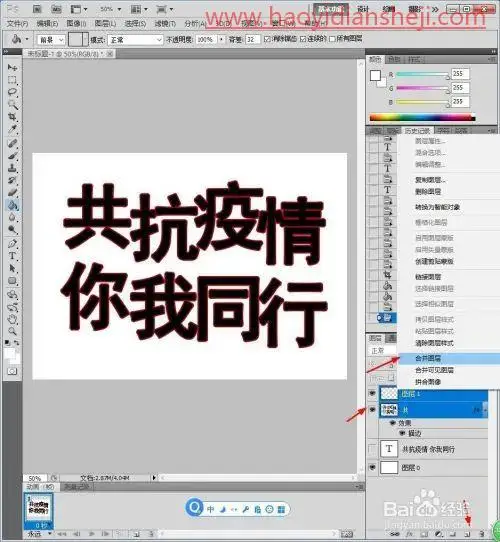The height and width of the screenshot is (542, 500).
Task: Open the 前景 fill source dropdown
Action: point(51,40)
